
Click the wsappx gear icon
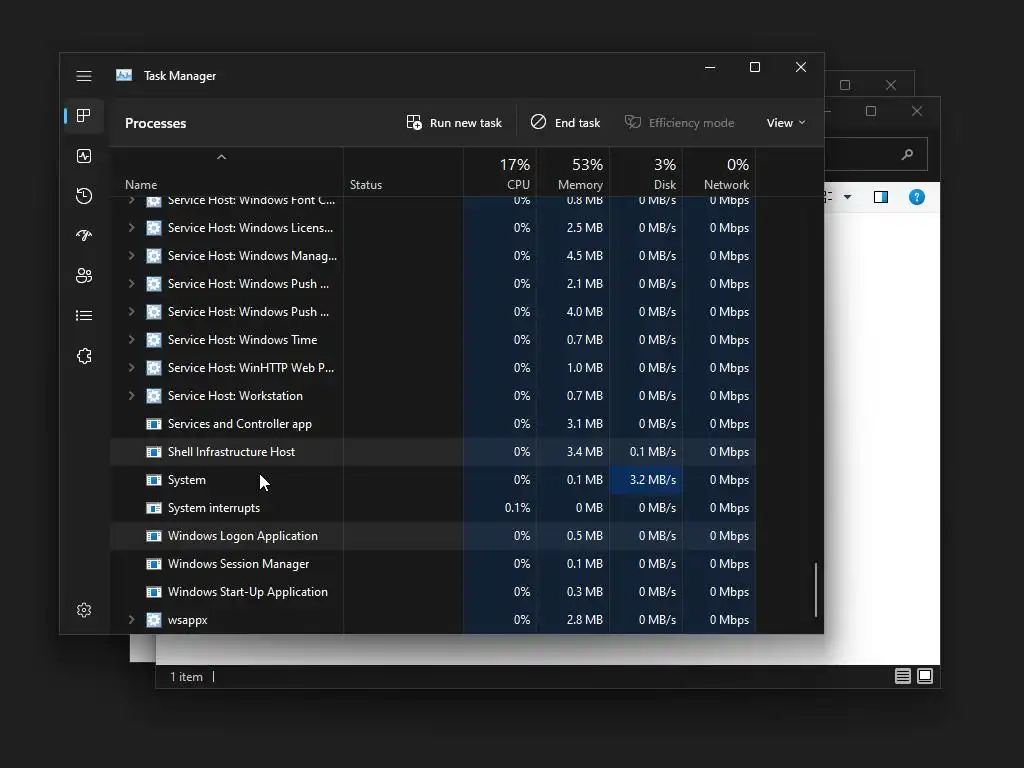[153, 620]
